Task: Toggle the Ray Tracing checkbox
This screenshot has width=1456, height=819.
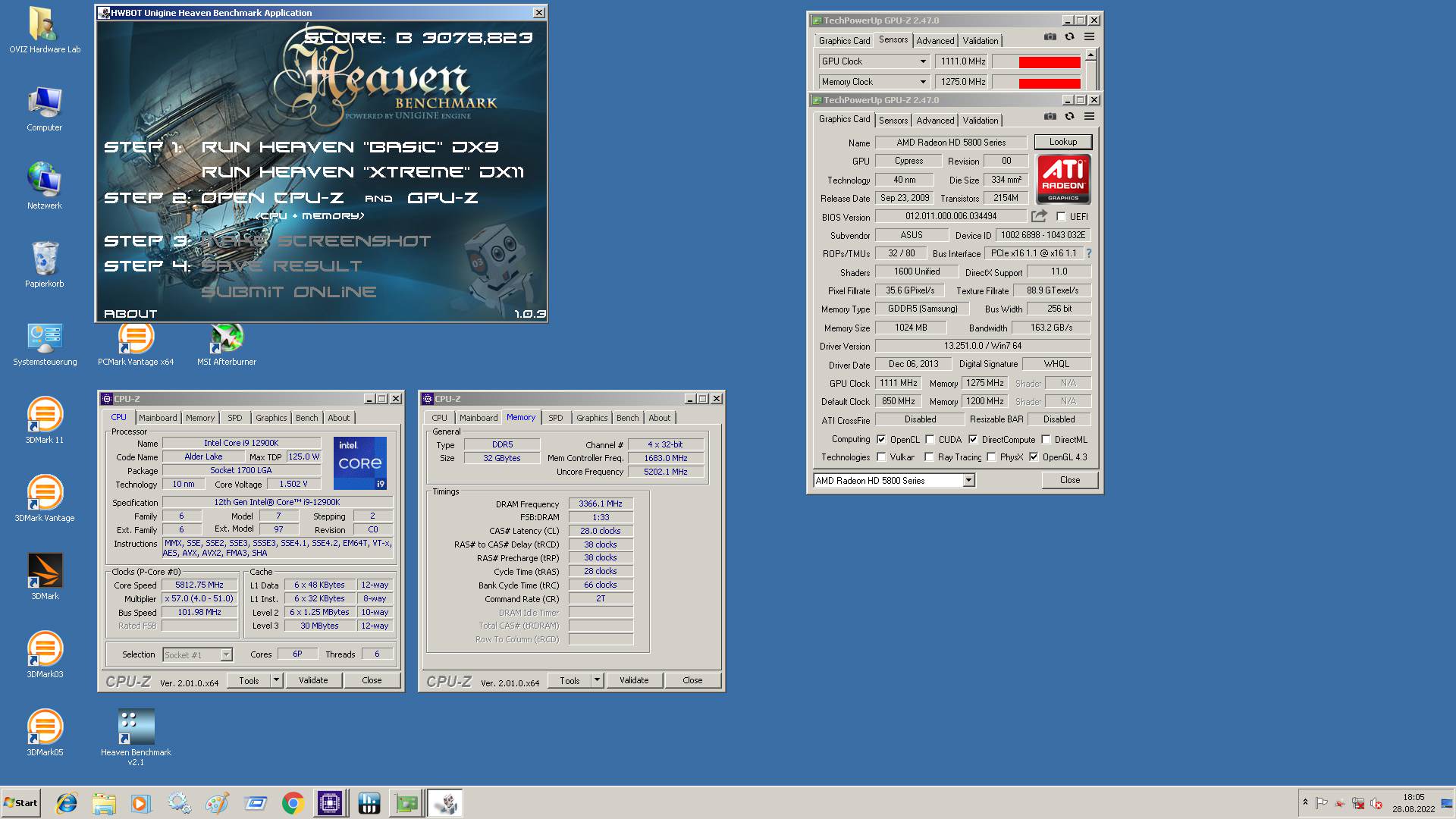Action: click(x=929, y=457)
